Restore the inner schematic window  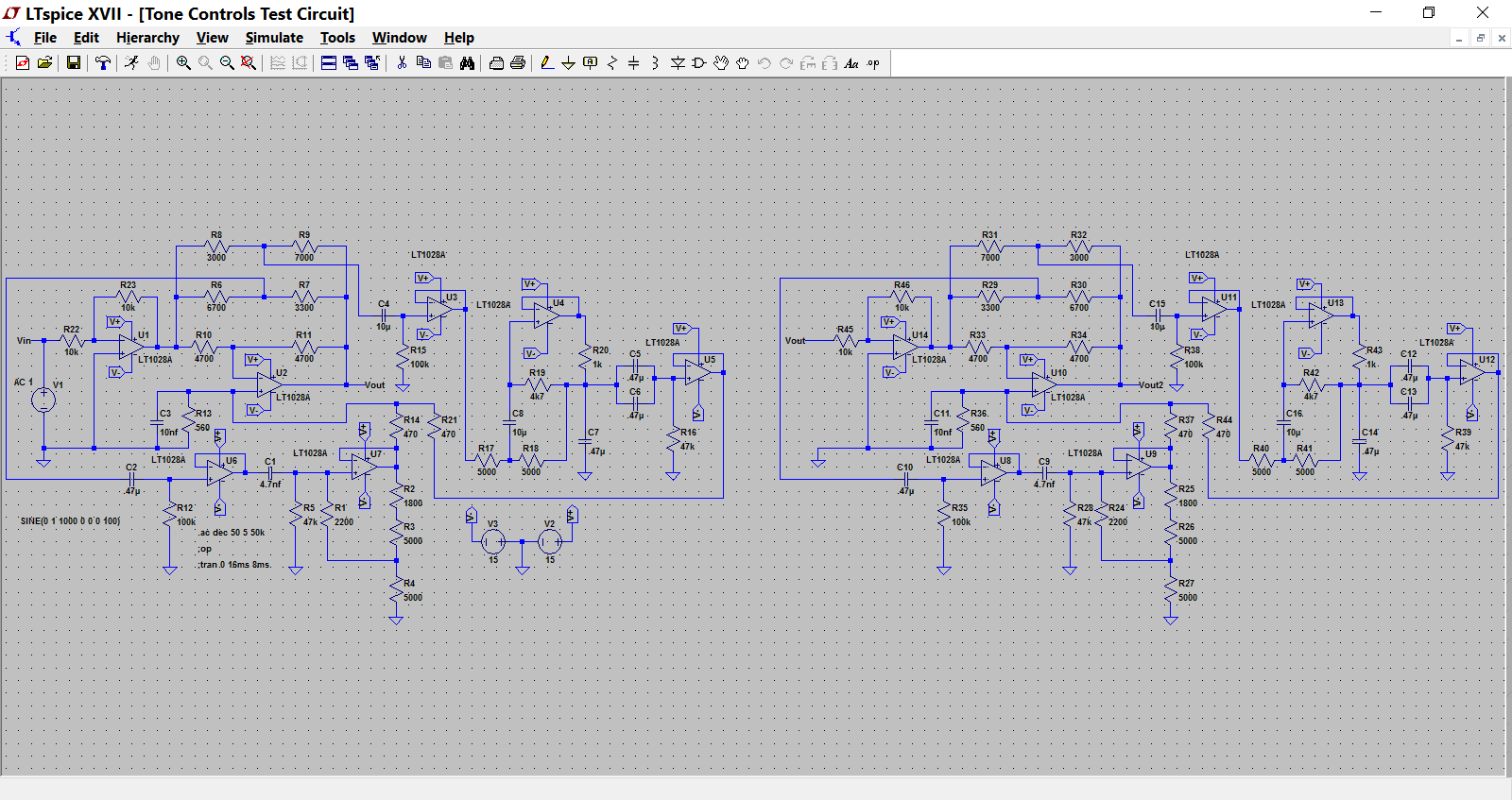coord(1481,38)
